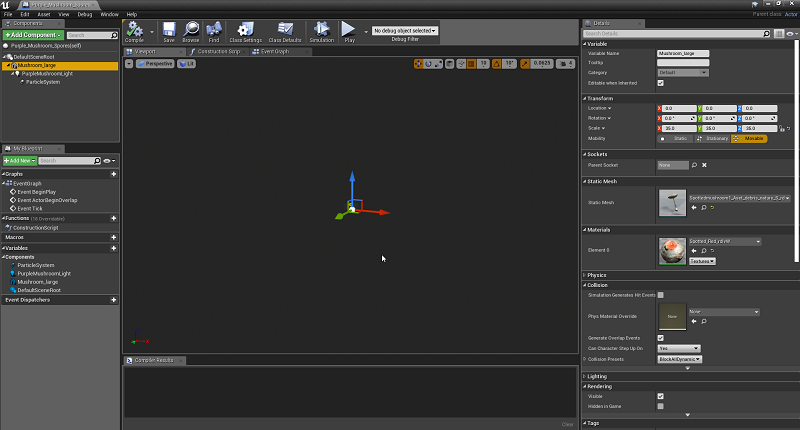Expand the Lighting section

pos(585,376)
